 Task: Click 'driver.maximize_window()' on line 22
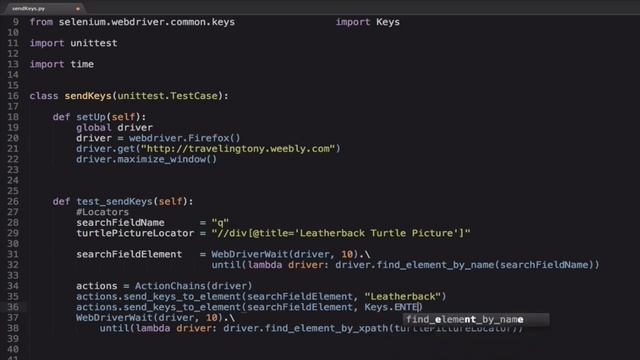click(x=147, y=160)
